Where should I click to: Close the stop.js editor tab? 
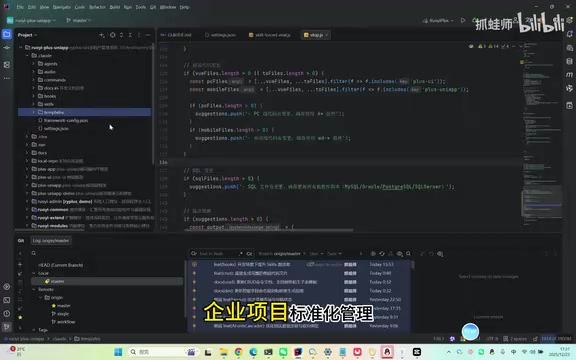pos(327,35)
